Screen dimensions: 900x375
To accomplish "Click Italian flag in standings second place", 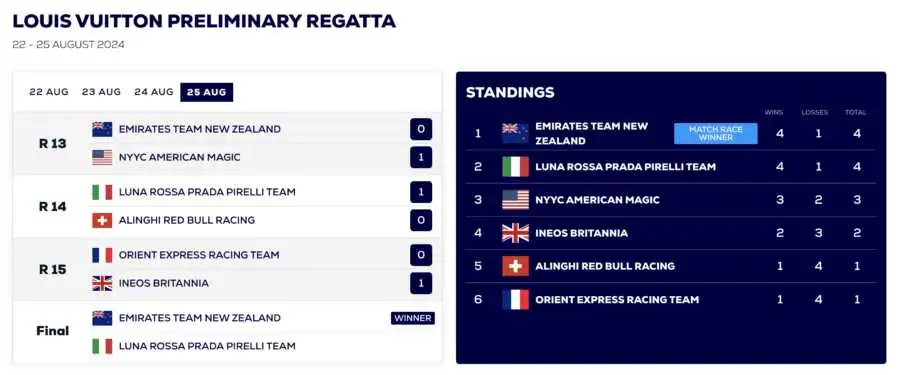I will tap(515, 167).
